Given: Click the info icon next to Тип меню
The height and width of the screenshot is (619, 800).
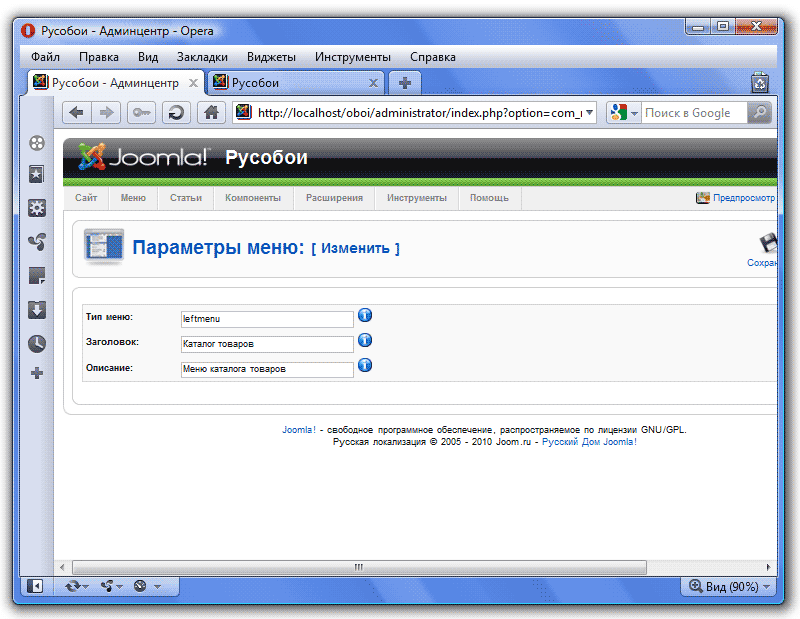Looking at the screenshot, I should 365,316.
